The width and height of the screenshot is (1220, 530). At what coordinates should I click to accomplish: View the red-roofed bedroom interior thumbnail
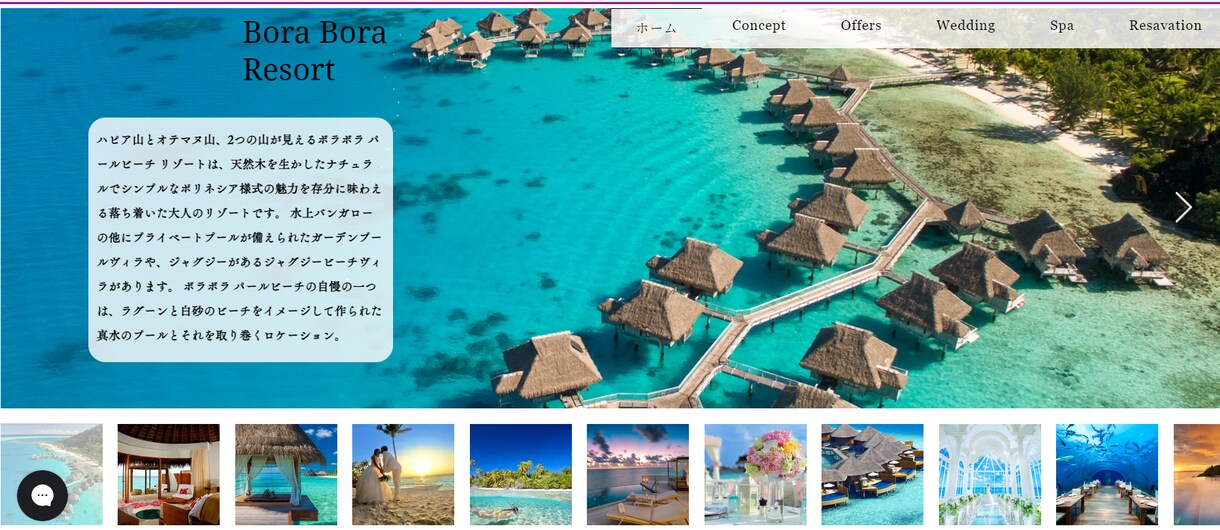coord(168,474)
